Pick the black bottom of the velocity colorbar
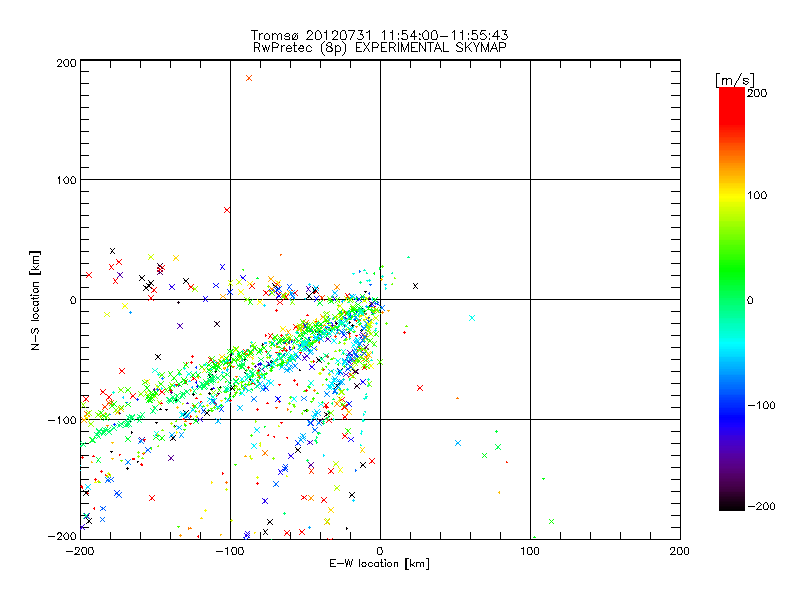800x600 pixels. coord(732,503)
